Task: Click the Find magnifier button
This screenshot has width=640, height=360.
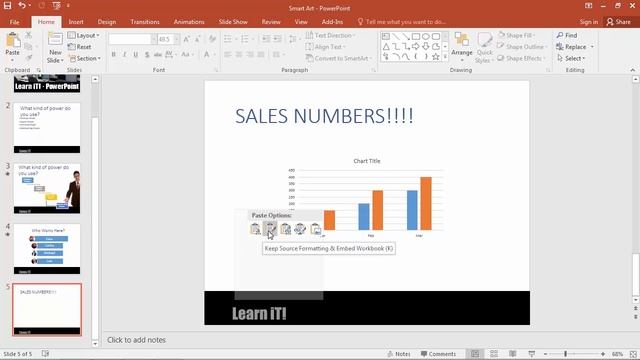Action: [x=567, y=36]
